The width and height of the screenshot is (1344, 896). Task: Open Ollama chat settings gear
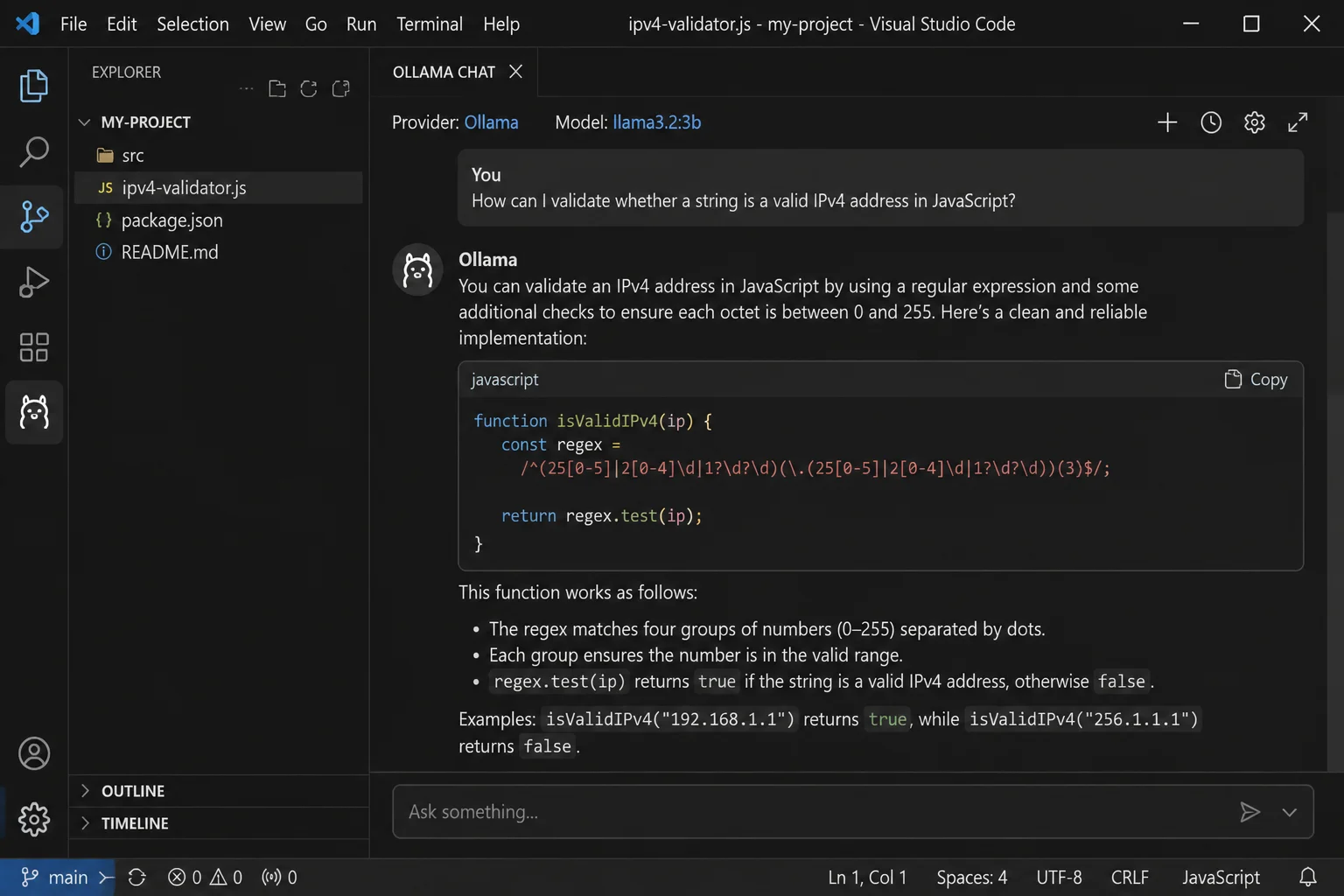(x=1255, y=122)
